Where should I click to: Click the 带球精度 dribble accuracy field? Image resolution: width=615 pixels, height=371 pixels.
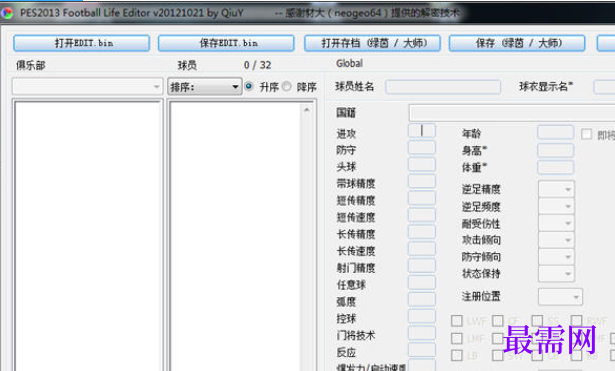[x=422, y=181]
